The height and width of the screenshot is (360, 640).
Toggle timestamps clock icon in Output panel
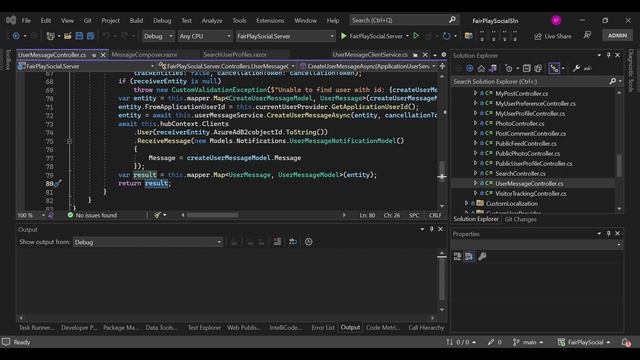[309, 242]
